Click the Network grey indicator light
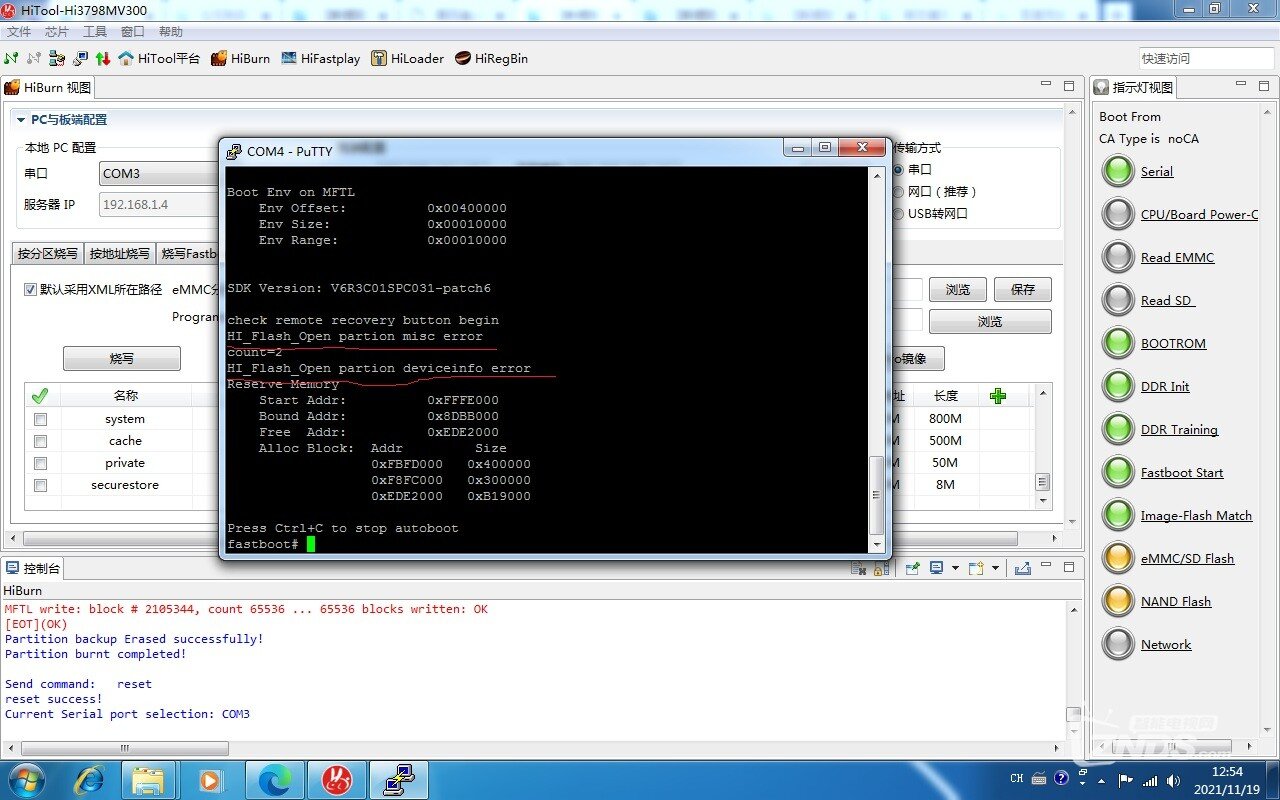This screenshot has width=1280, height=800. [1117, 644]
